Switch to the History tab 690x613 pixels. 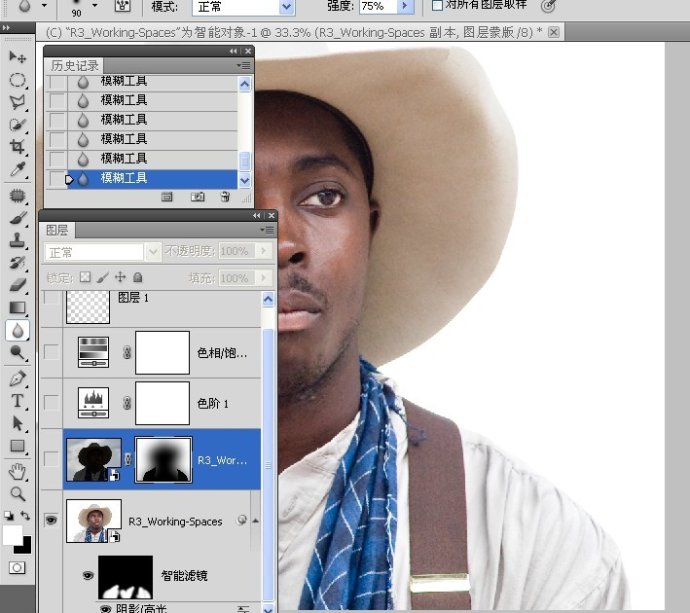click(74, 66)
